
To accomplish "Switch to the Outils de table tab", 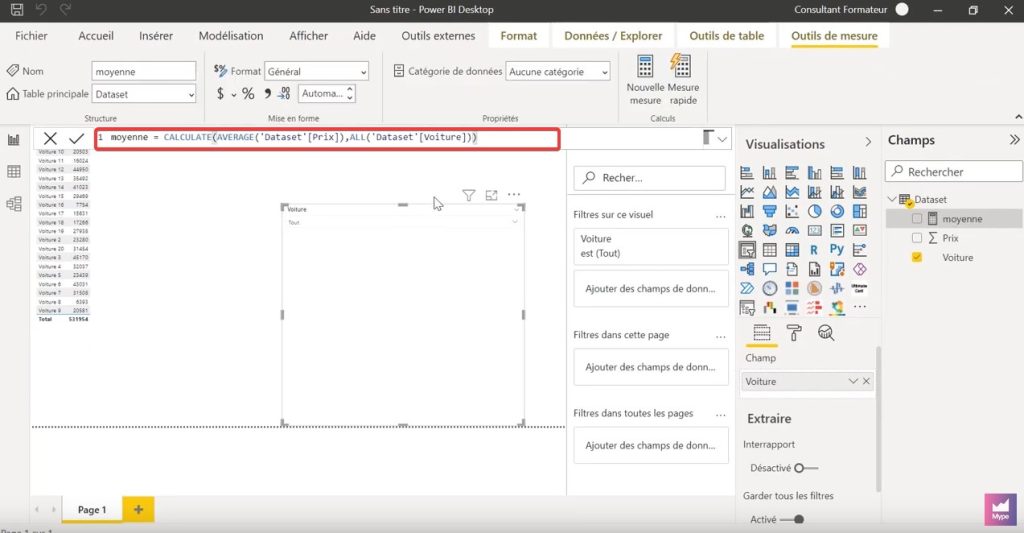I will [727, 36].
